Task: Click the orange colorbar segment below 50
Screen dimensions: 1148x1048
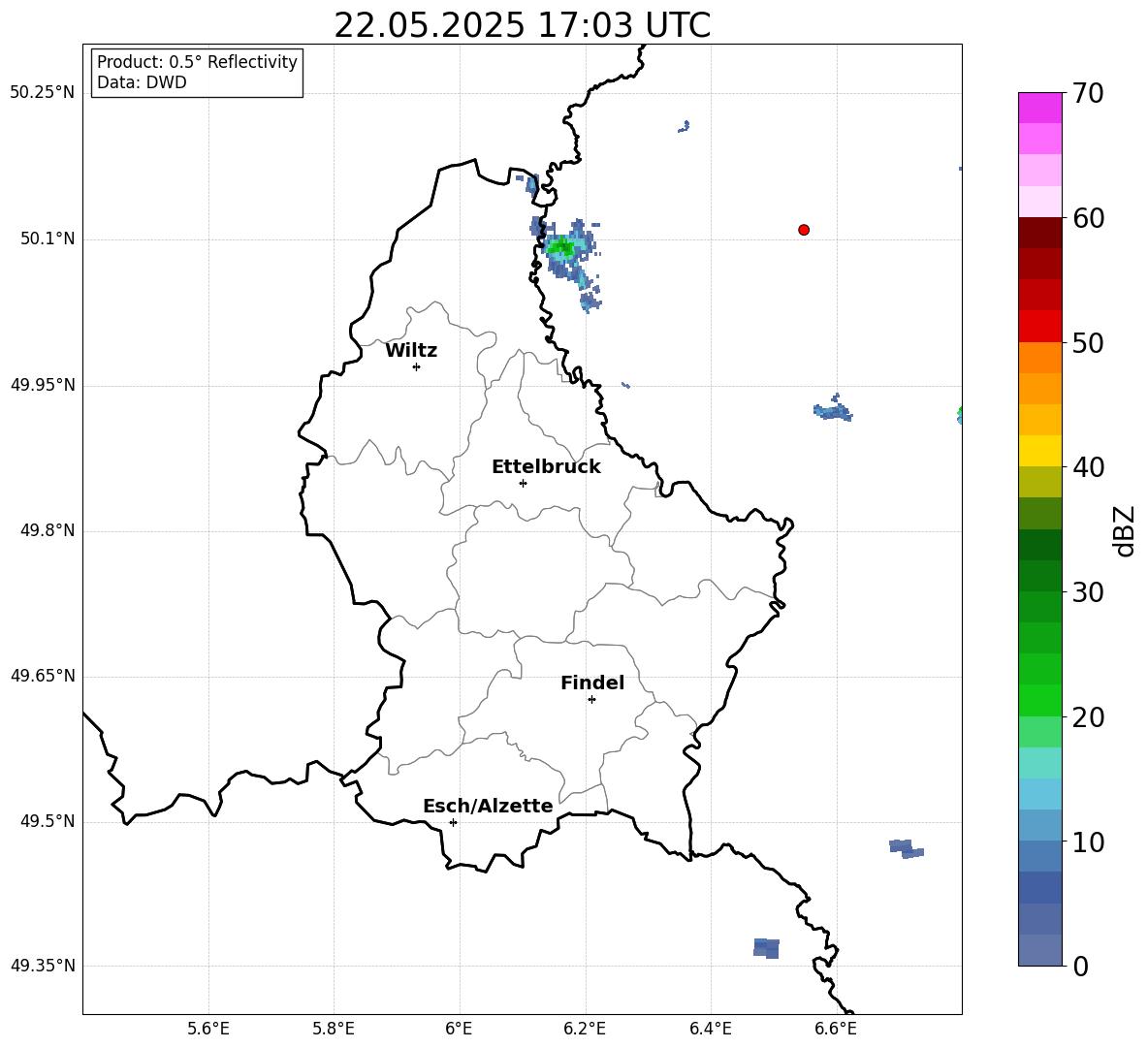Action: (1040, 358)
